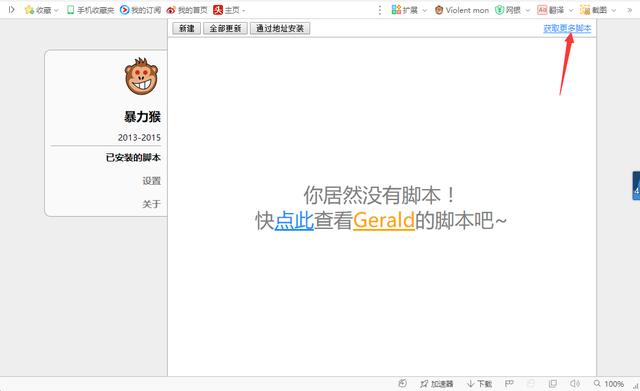Follow the 点此 link

tap(294, 220)
